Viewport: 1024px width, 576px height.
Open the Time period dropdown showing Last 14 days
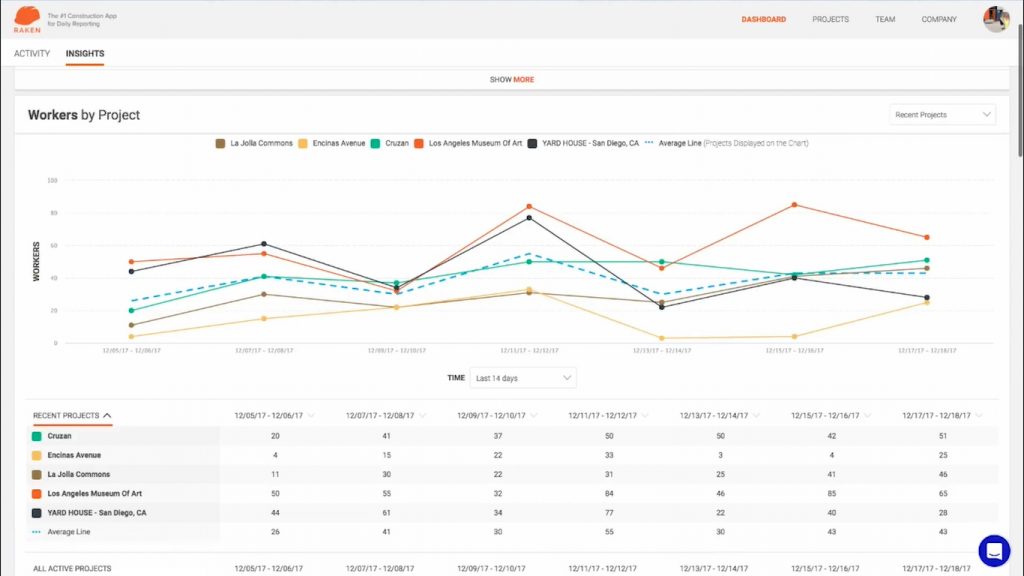(x=522, y=377)
